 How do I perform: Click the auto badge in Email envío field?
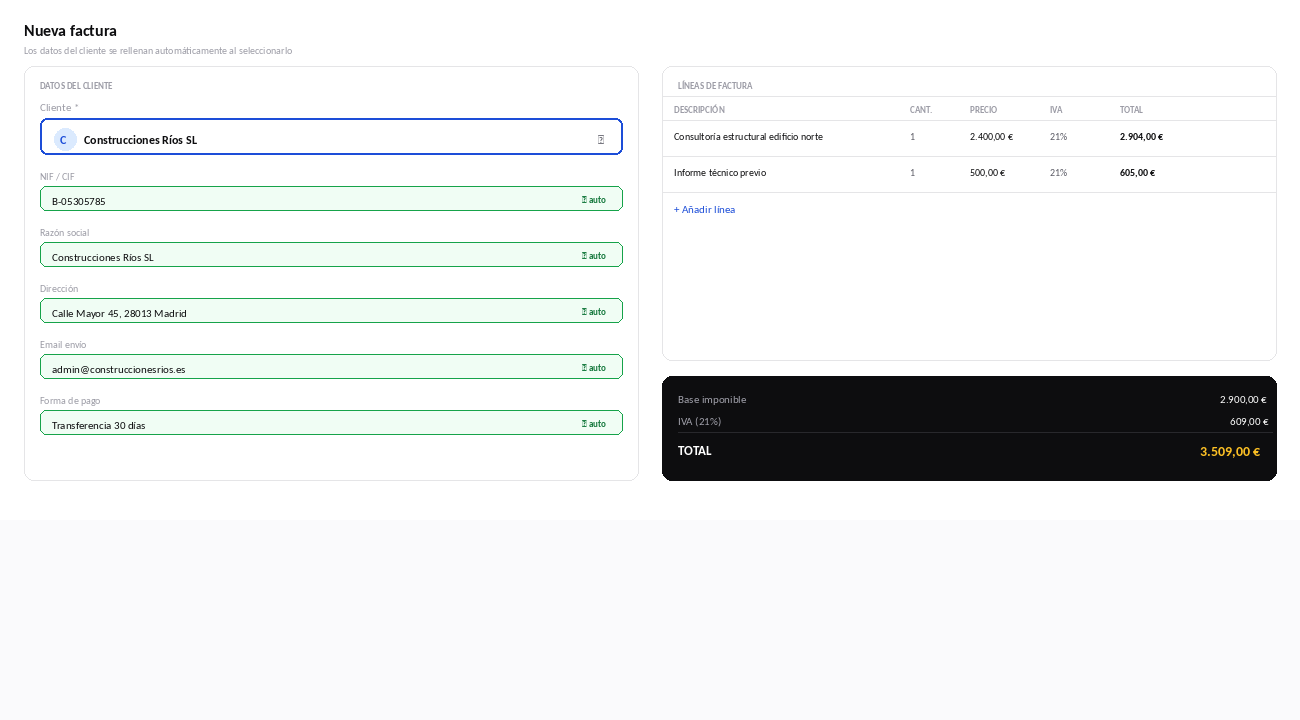pyautogui.click(x=594, y=368)
